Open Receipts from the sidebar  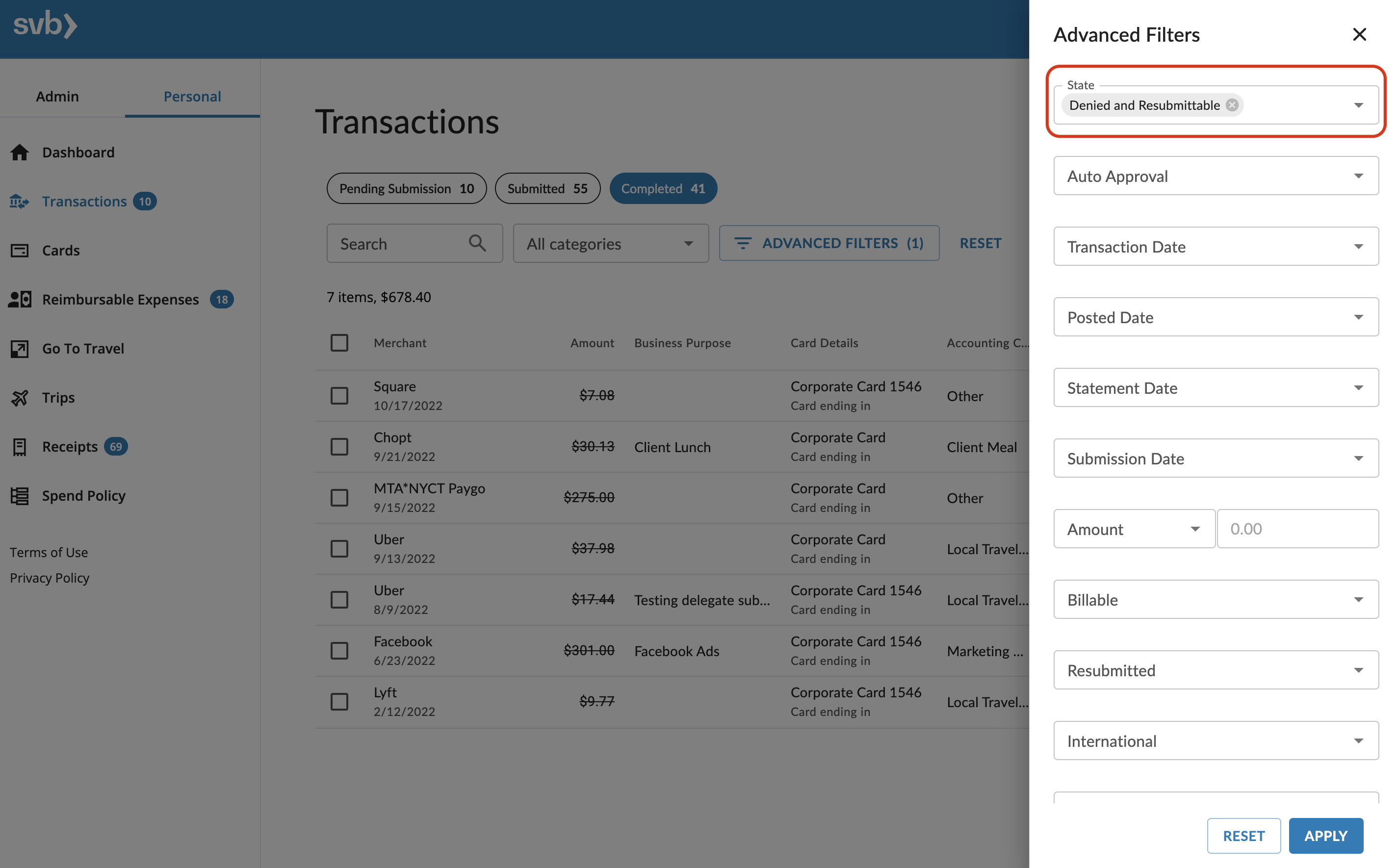(x=70, y=446)
